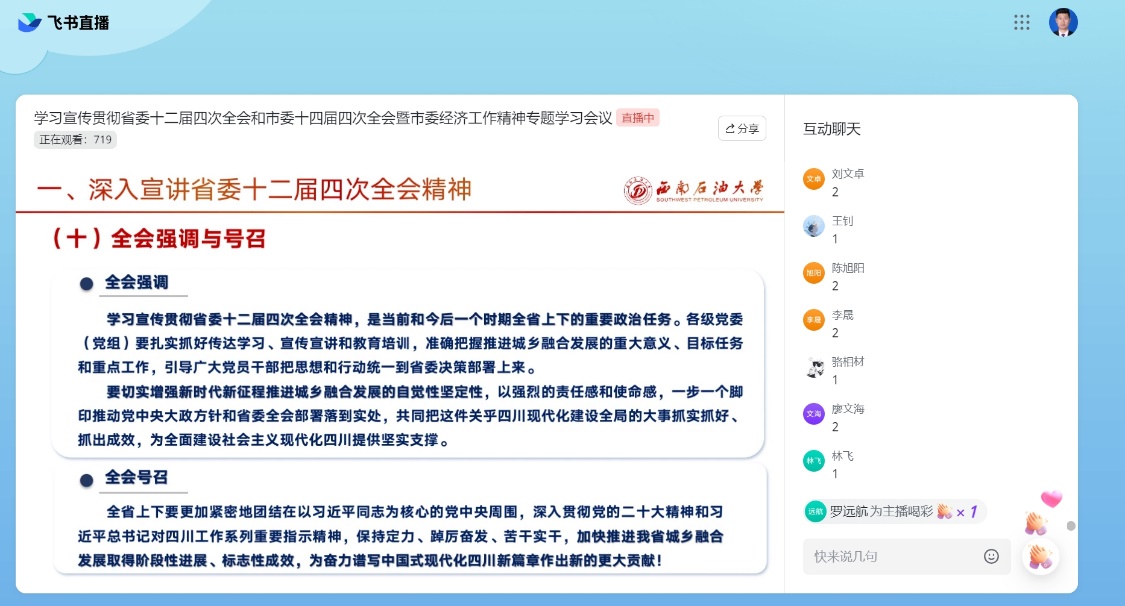1125x606 pixels.
Task: Click 王钊's avatar in chat
Action: point(814,226)
